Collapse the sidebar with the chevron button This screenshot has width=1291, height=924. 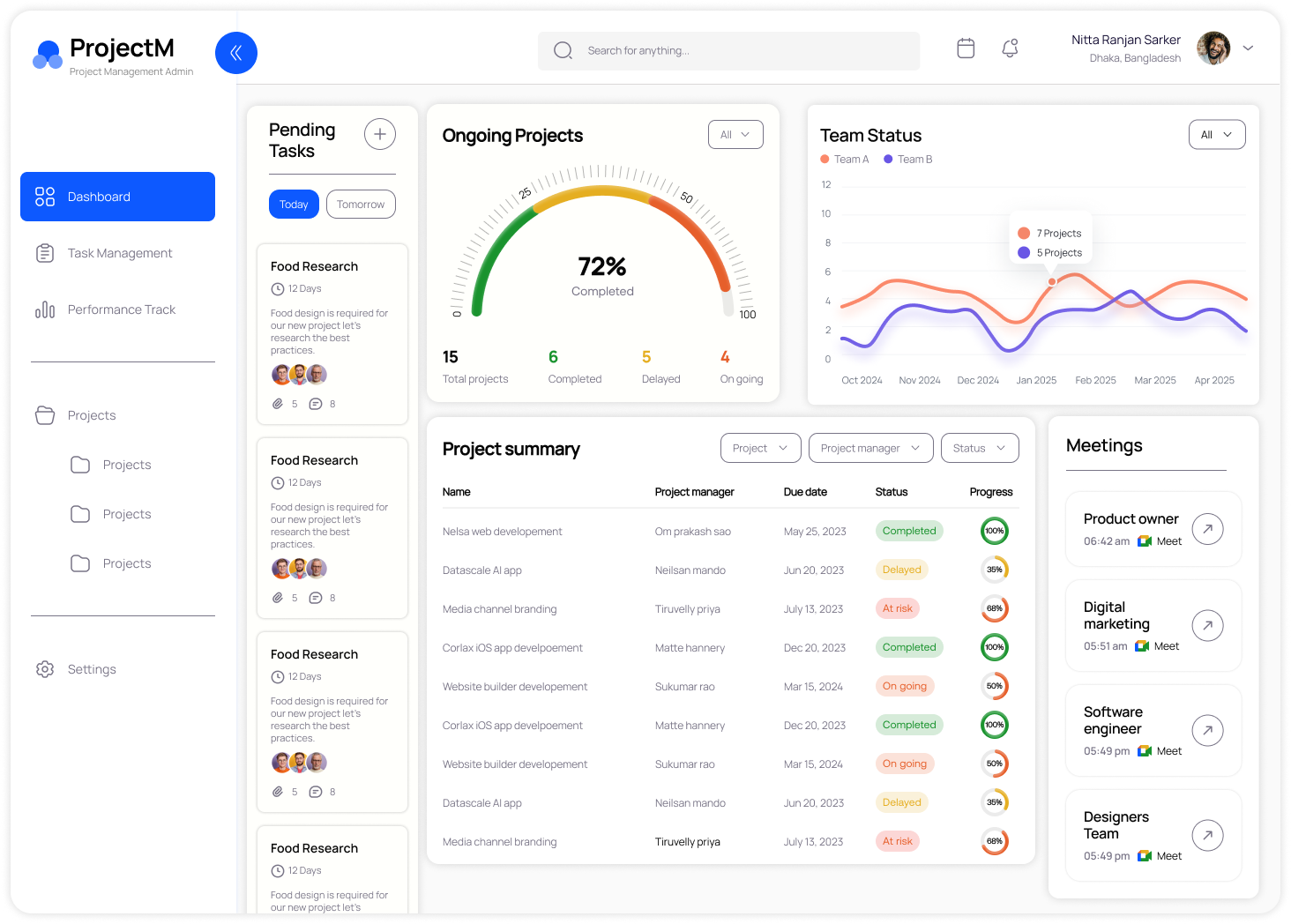(x=236, y=53)
